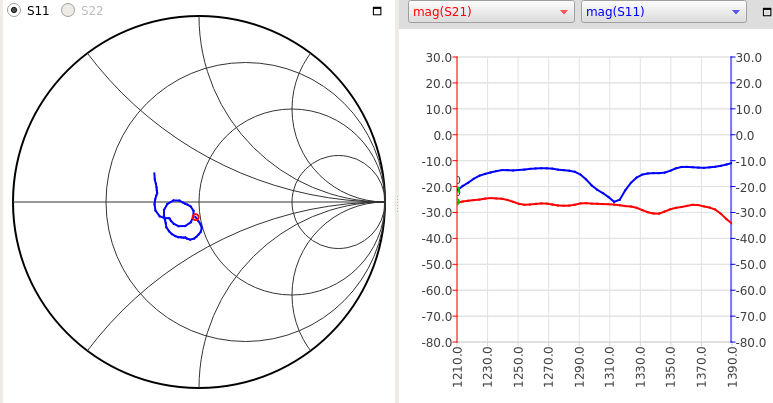Viewport: 773px width, 403px height.
Task: Select the S22 radio button
Action: coord(68,10)
